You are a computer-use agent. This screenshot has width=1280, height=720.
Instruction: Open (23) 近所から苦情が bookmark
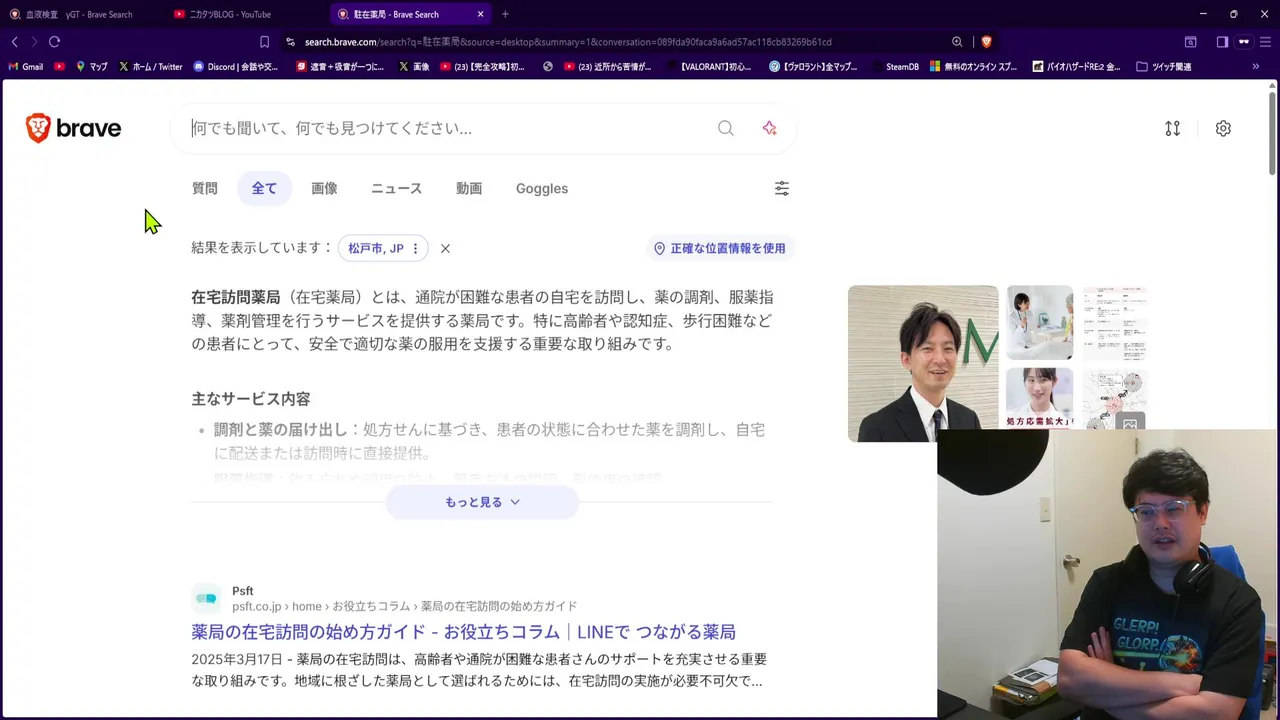[608, 67]
